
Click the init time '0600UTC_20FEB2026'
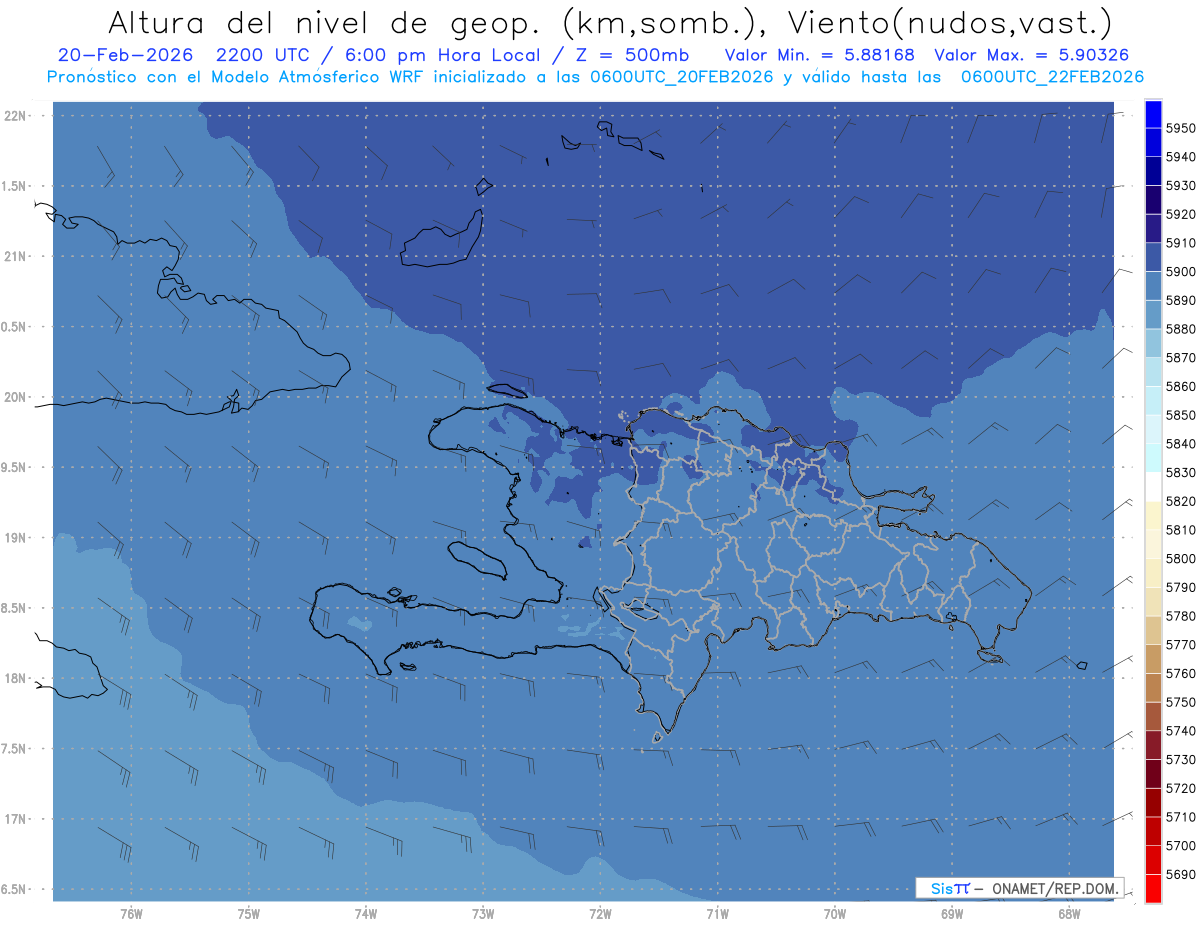[x=680, y=76]
